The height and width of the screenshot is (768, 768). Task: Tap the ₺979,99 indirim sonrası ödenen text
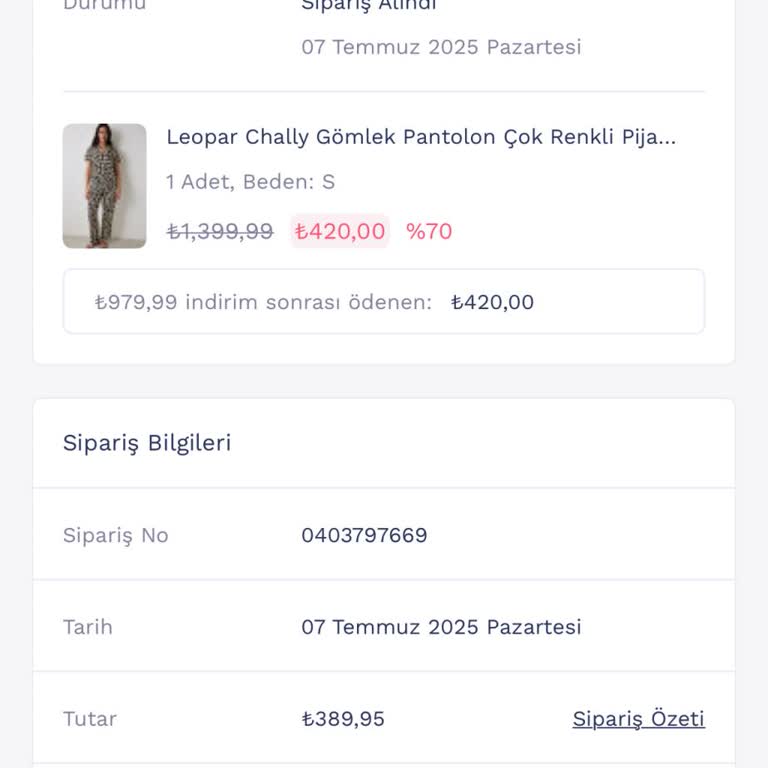[263, 302]
